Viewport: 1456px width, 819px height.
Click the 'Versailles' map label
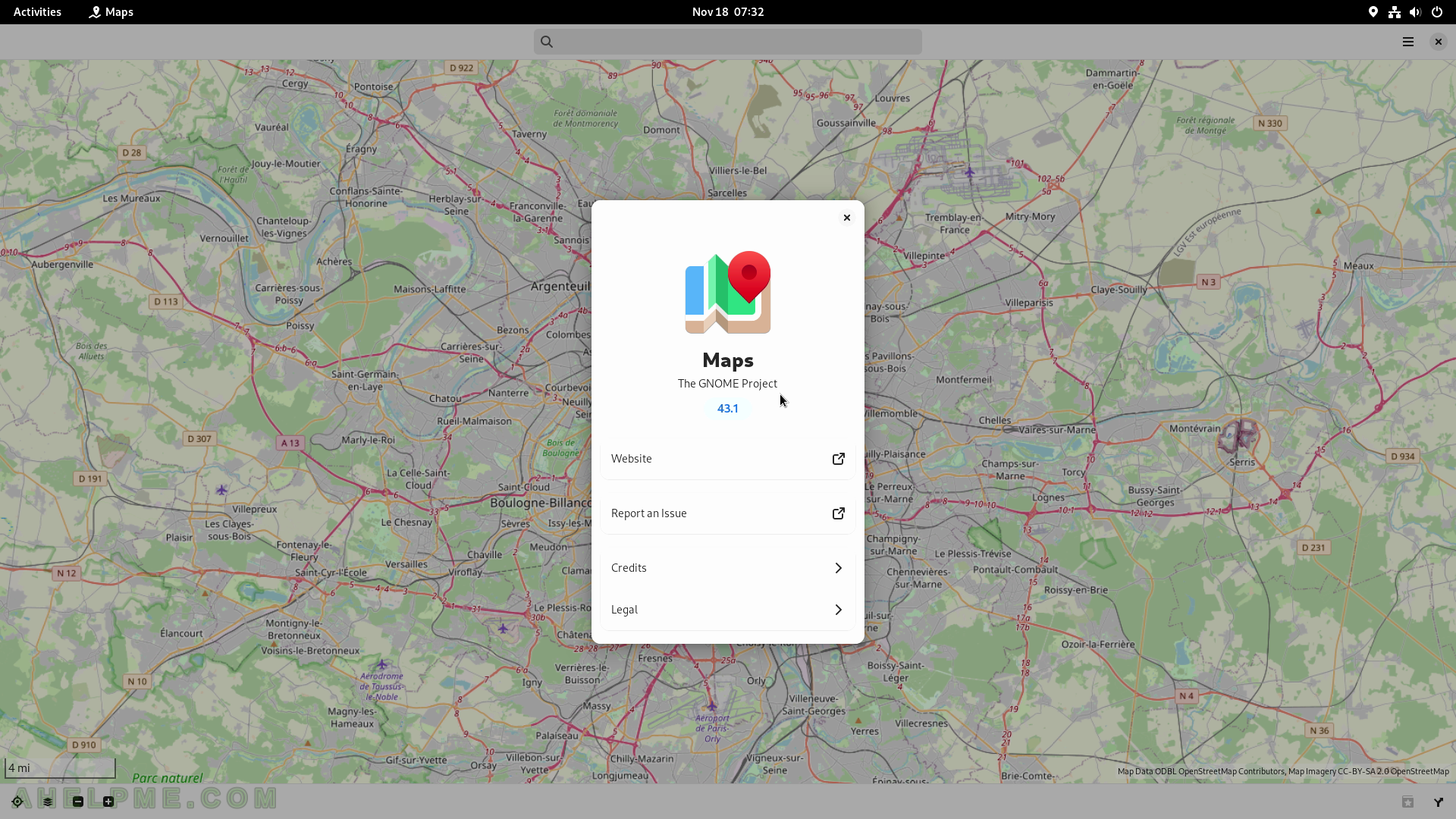point(406,563)
